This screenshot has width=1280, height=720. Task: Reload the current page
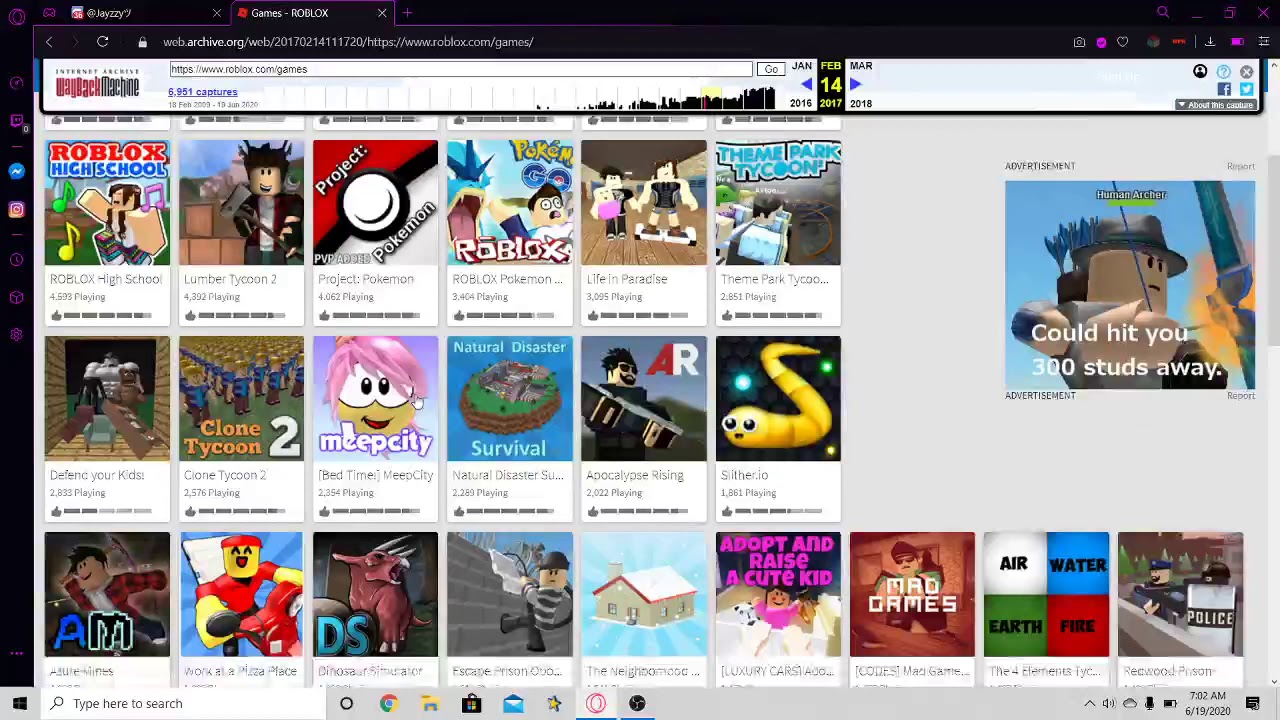(102, 42)
